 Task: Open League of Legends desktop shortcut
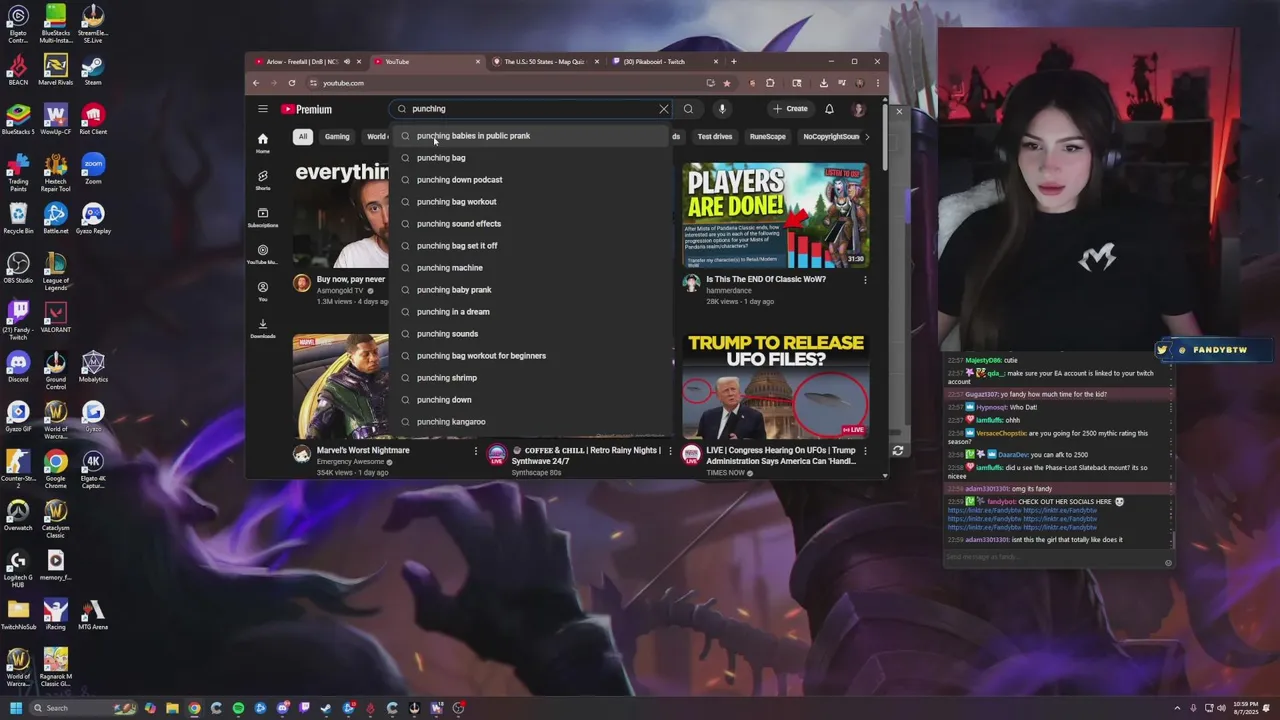coord(55,271)
